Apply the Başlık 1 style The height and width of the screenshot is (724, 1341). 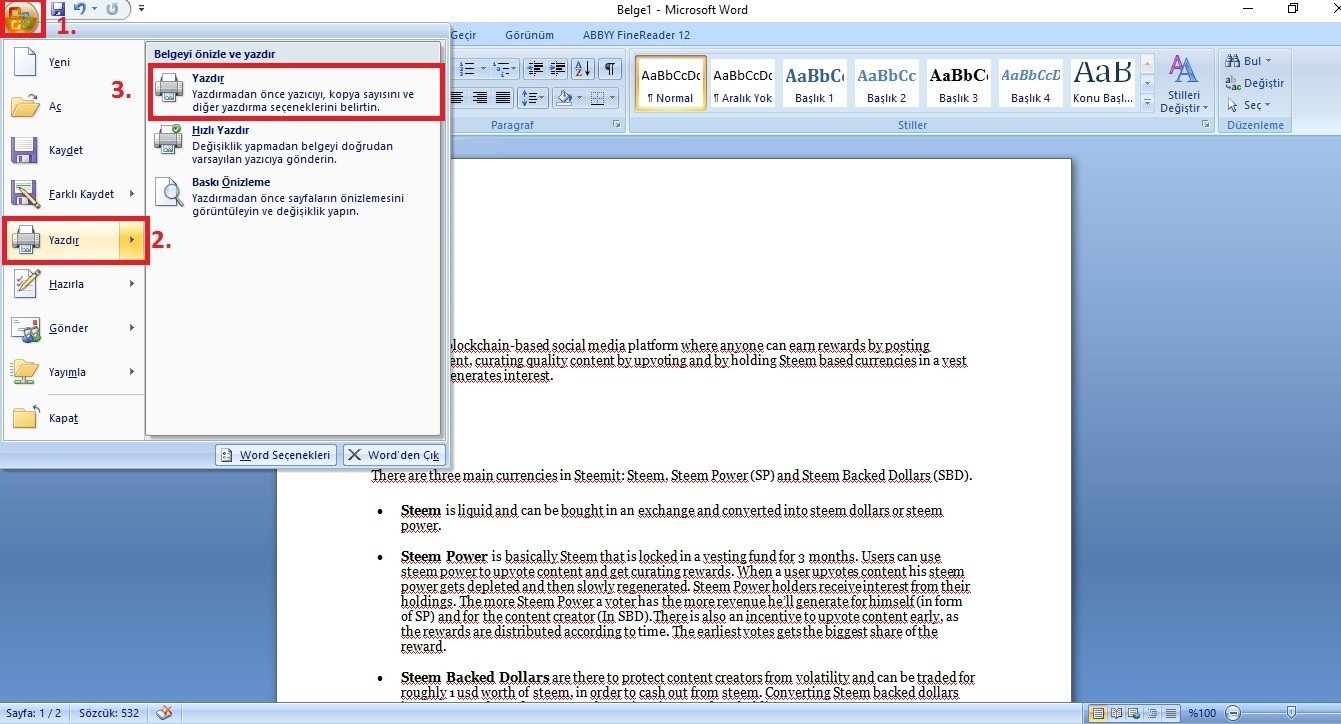click(815, 83)
